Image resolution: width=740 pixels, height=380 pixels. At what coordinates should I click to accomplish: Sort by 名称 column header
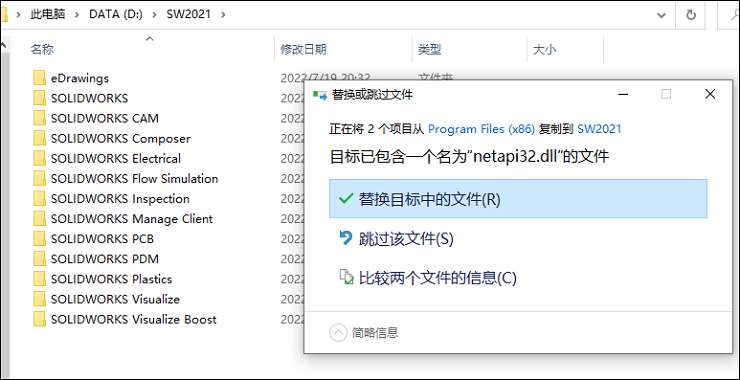(x=42, y=49)
